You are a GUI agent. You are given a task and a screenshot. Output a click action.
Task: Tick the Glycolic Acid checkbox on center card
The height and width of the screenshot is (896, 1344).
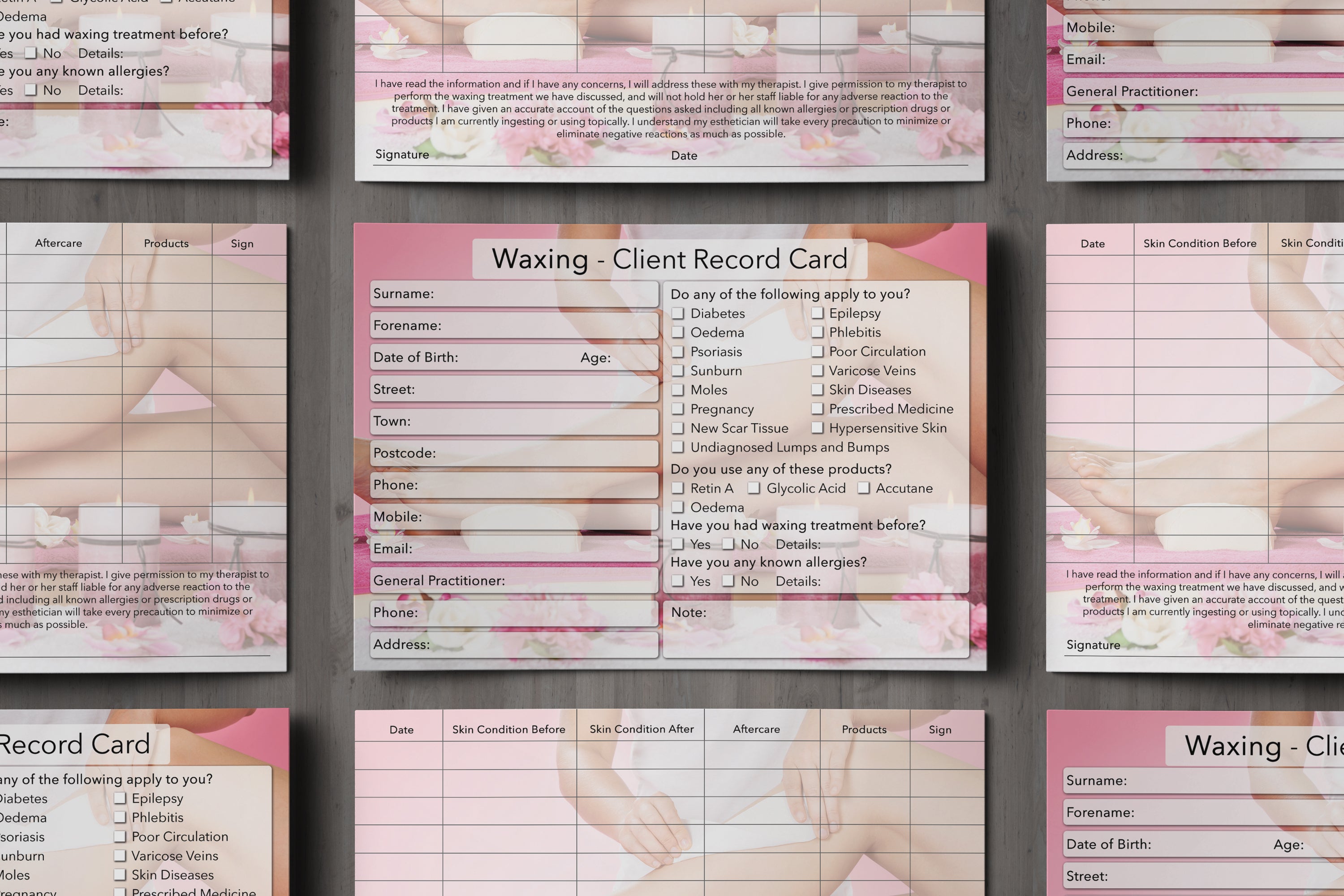754,488
